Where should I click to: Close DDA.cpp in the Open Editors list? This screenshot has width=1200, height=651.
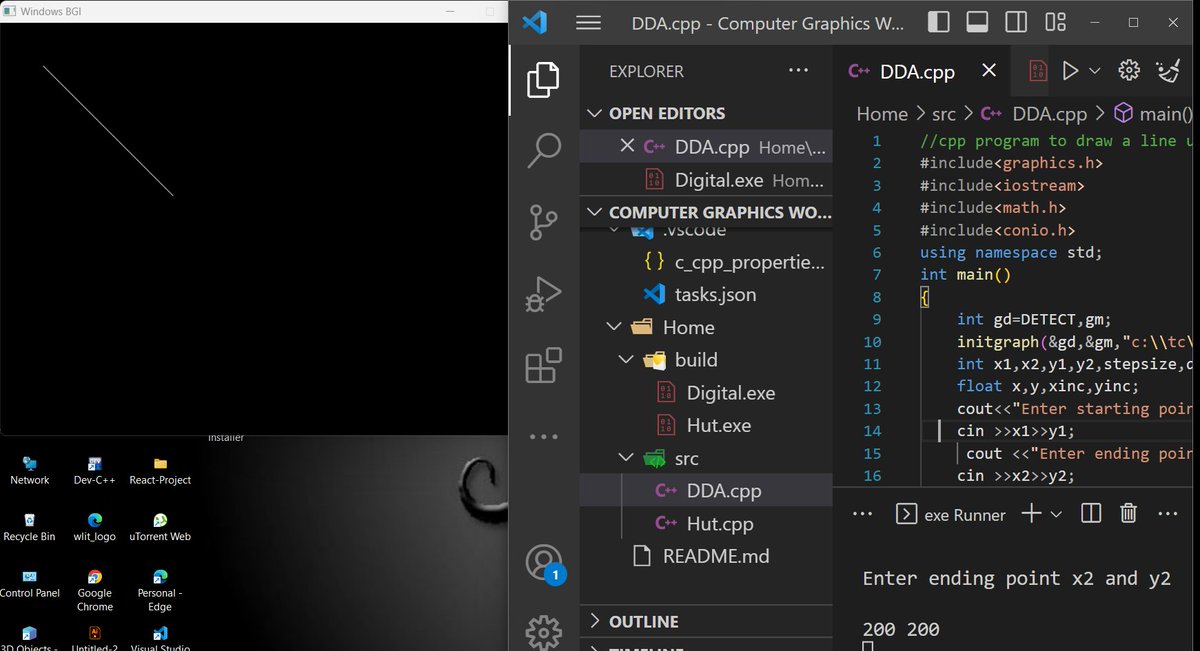click(x=627, y=146)
